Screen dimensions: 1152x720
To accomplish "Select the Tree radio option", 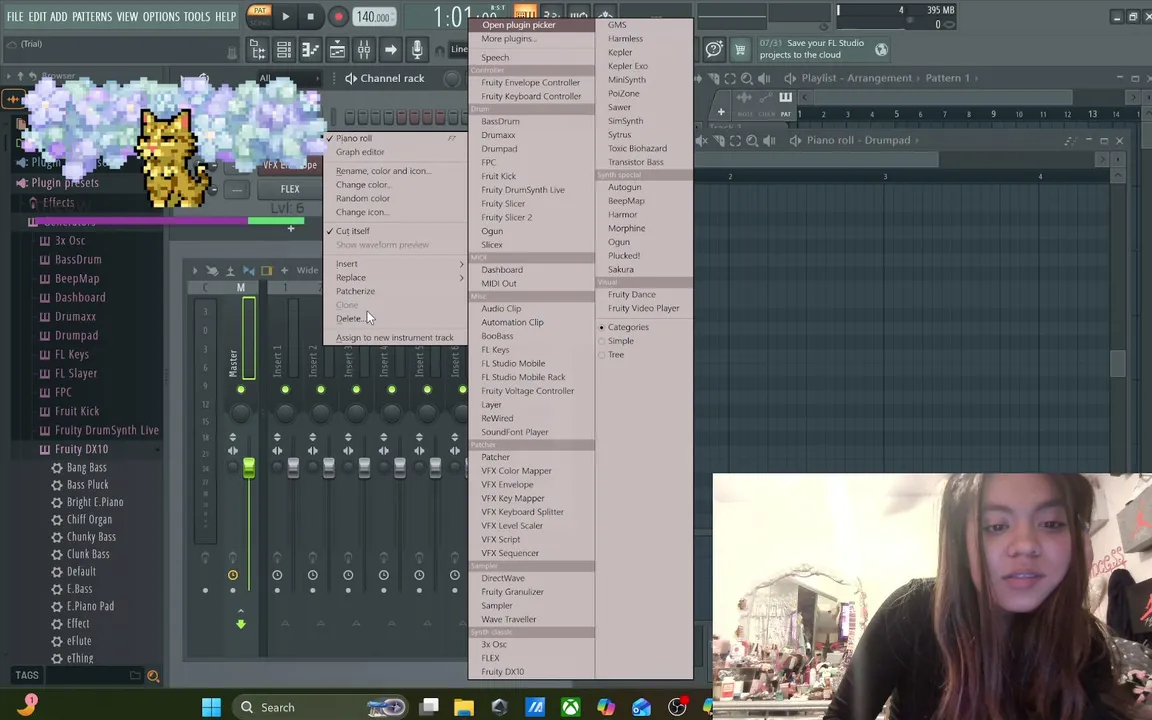I will tap(611, 355).
